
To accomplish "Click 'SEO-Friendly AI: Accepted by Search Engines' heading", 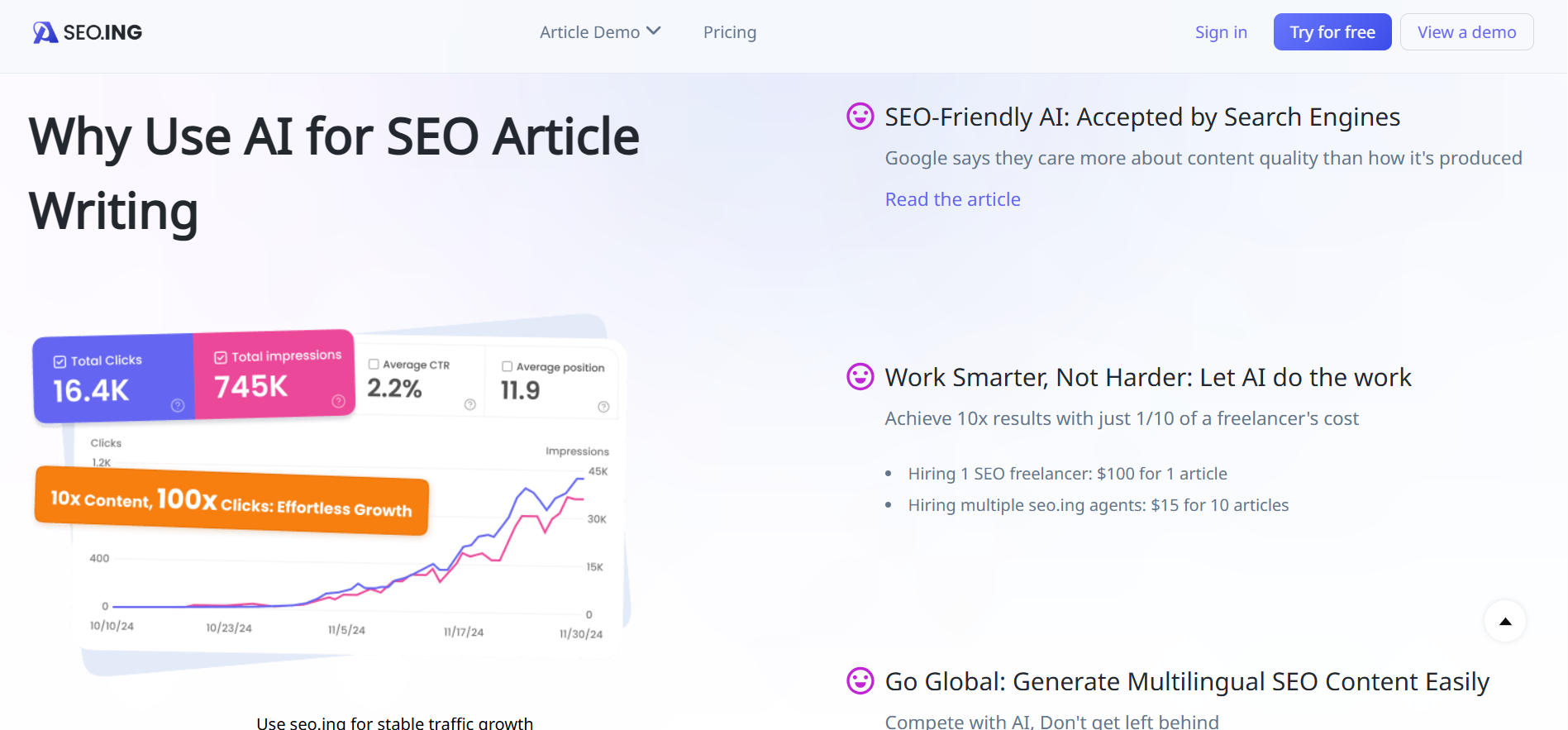I will (1142, 117).
